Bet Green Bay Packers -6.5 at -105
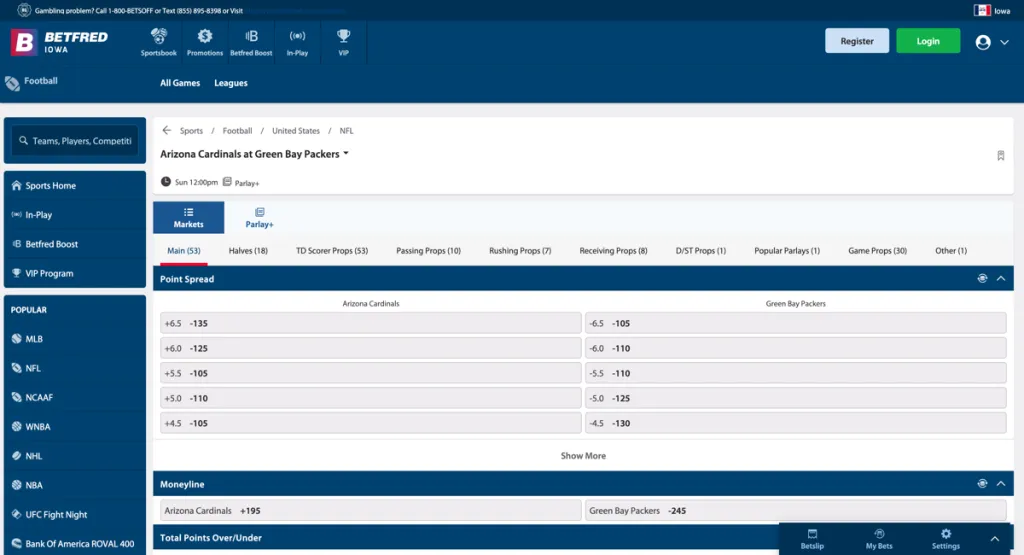This screenshot has height=555, width=1024. coord(795,323)
